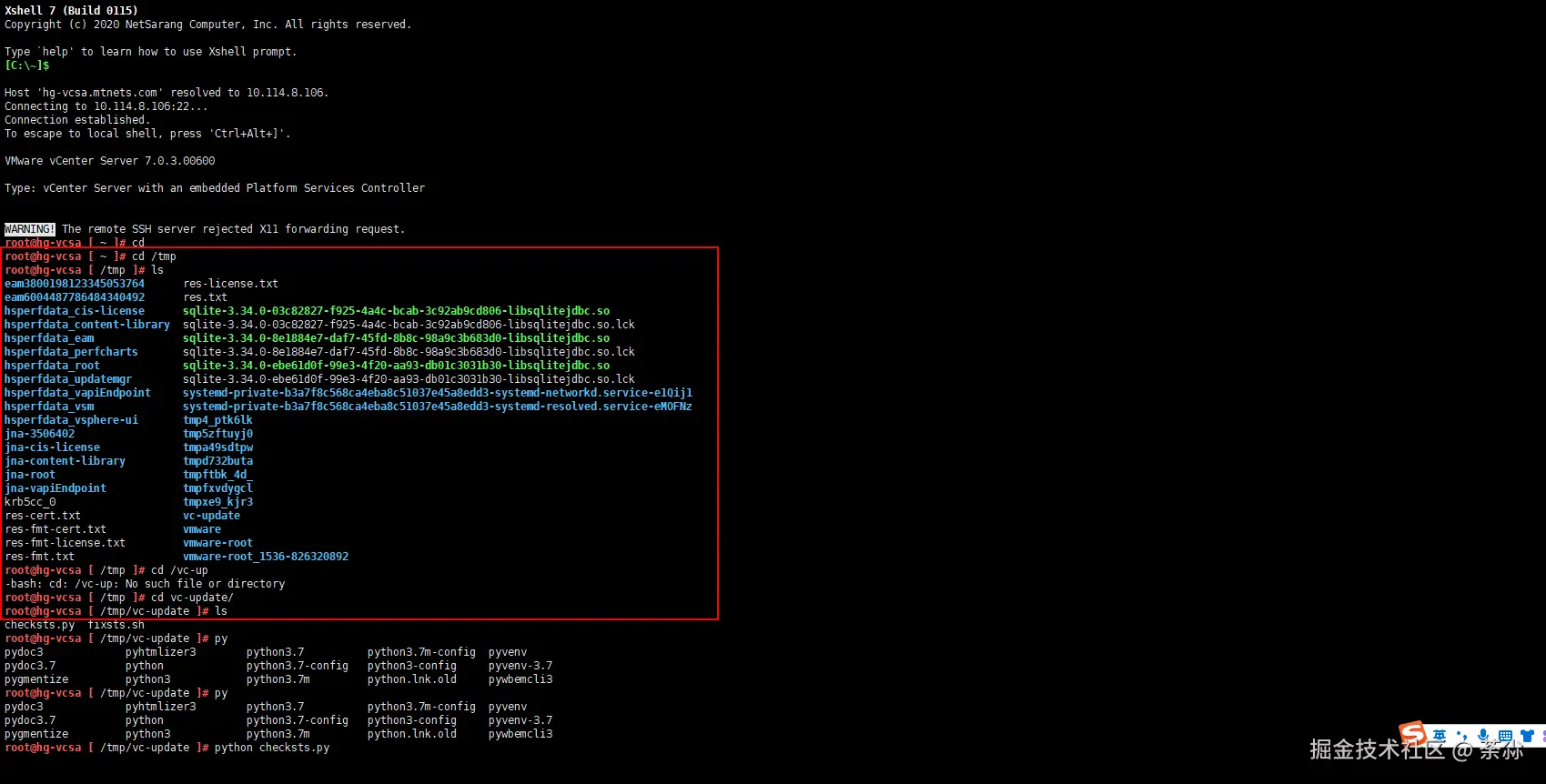The height and width of the screenshot is (784, 1546).
Task: Open the IME skin shirt icon
Action: click(1528, 736)
